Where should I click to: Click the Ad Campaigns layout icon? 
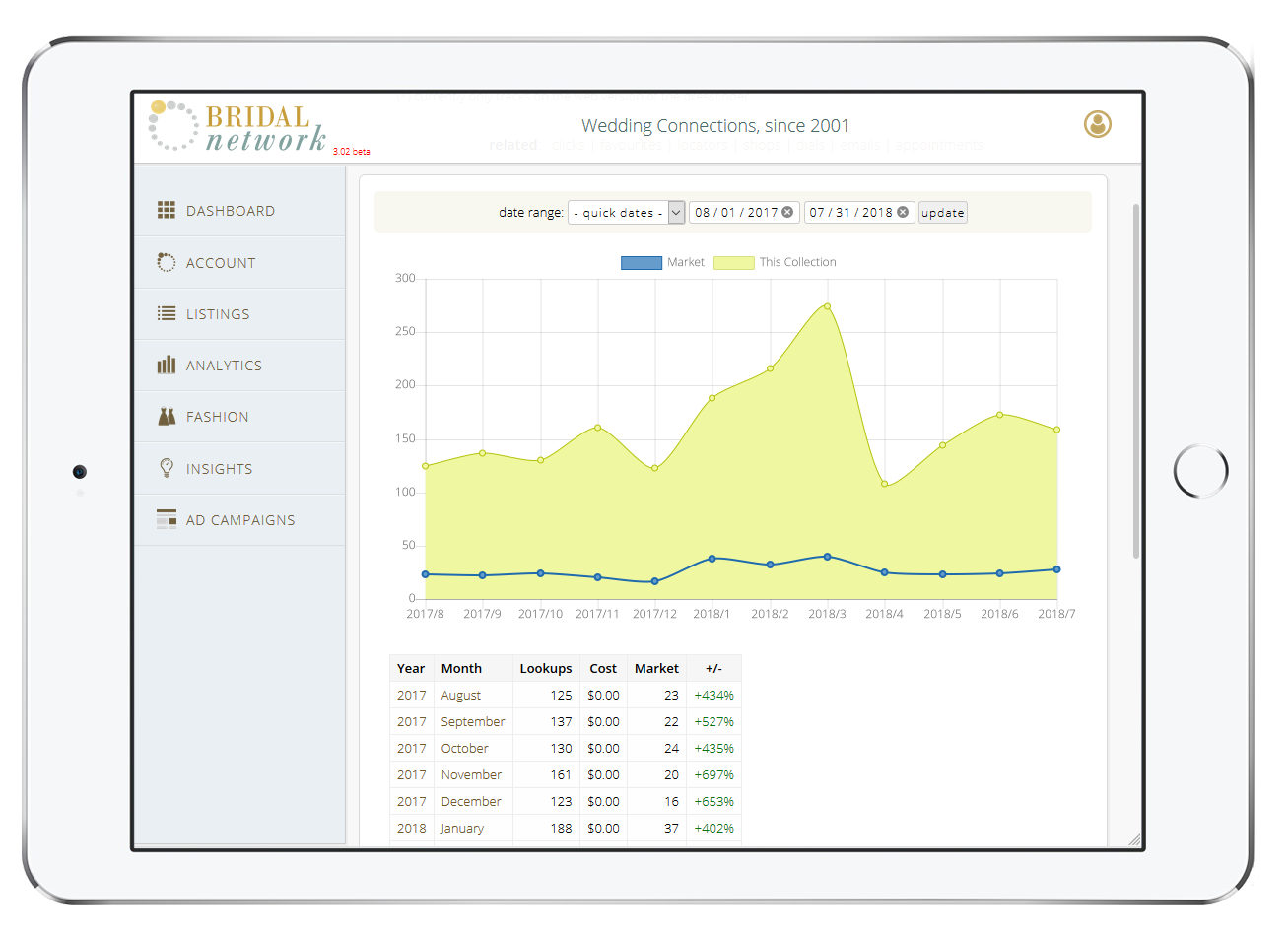167,519
